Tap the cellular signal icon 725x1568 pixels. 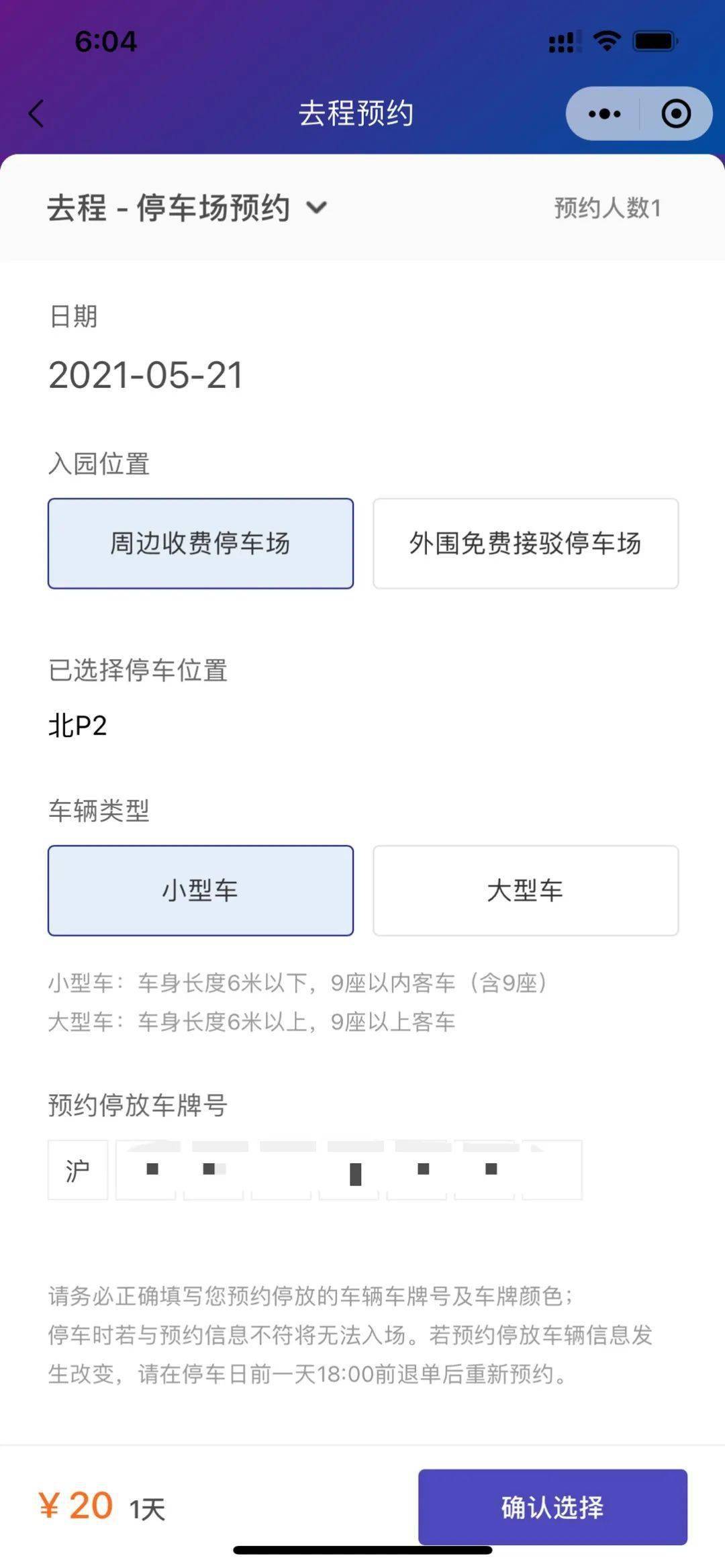coord(564,42)
